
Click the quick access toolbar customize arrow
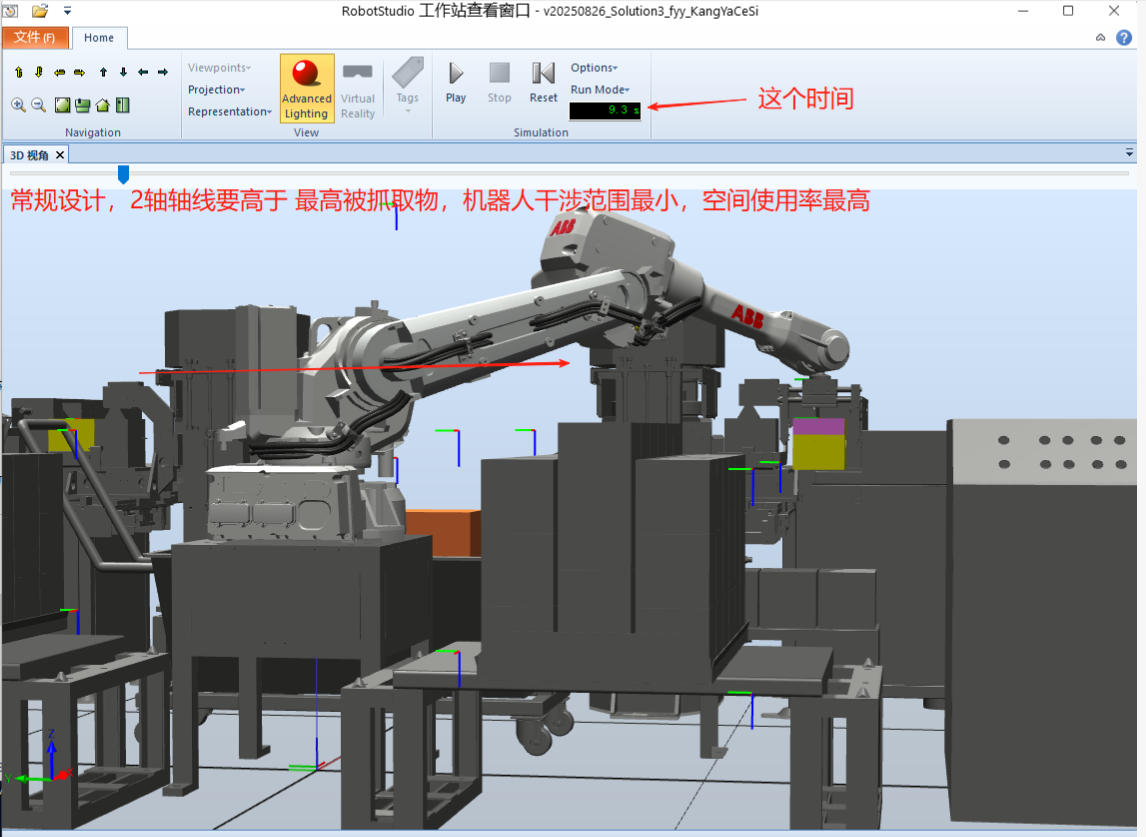click(67, 11)
